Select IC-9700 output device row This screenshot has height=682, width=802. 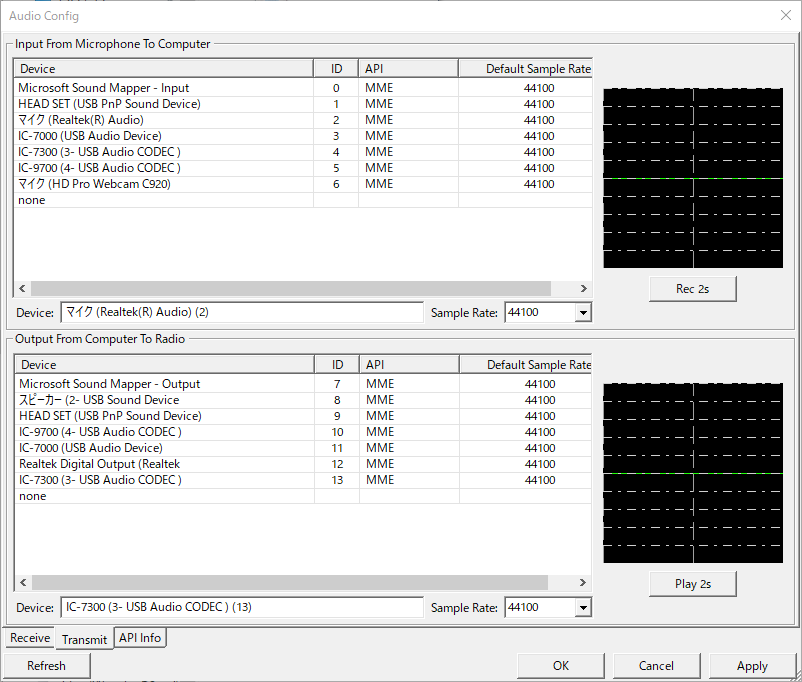tap(303, 432)
